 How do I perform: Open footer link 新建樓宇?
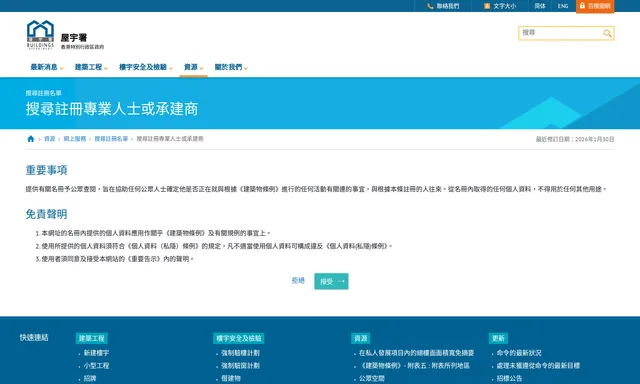96,353
